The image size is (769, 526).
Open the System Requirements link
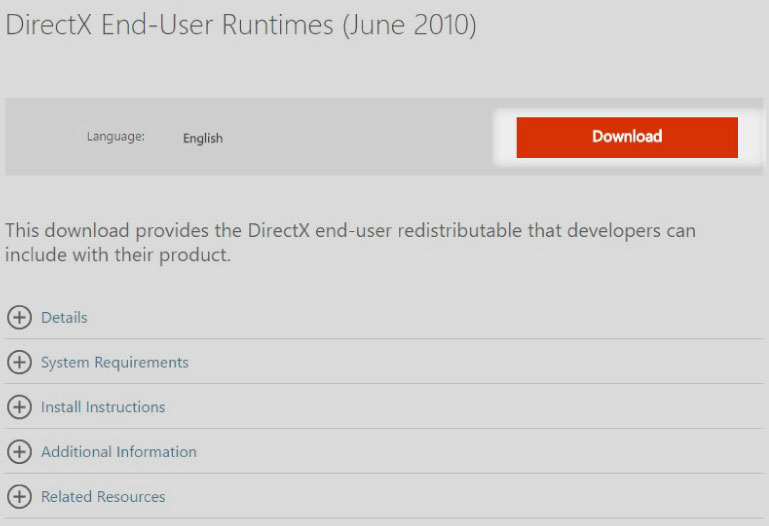coord(115,363)
